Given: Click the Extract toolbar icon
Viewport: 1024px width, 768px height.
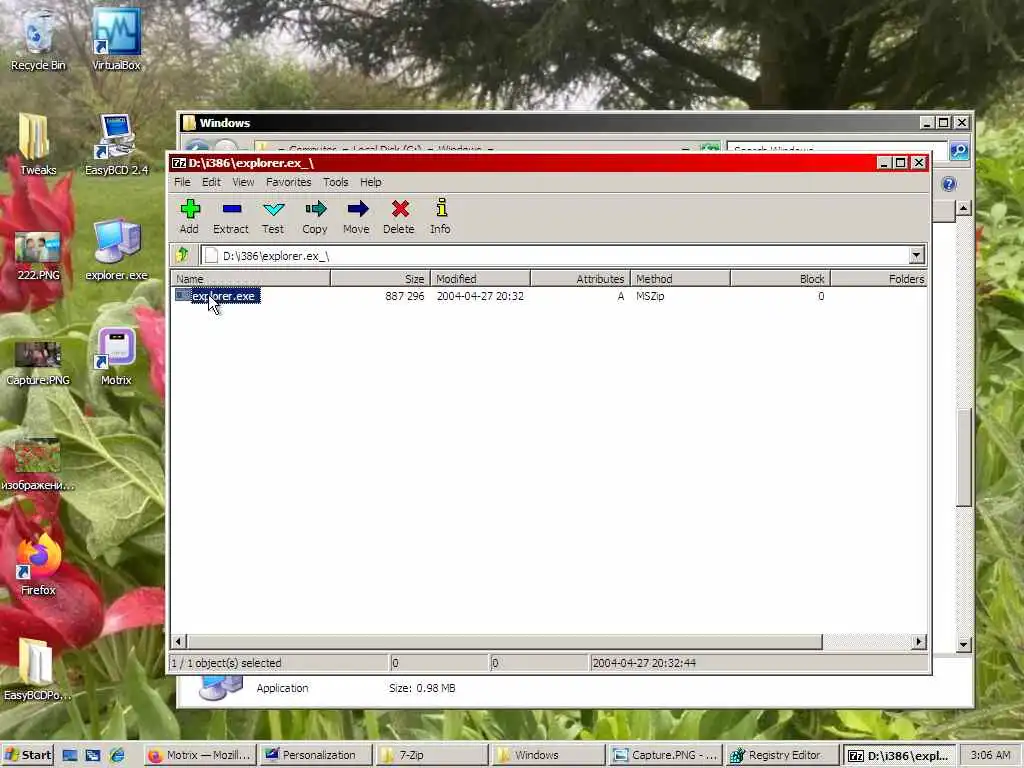Looking at the screenshot, I should [x=231, y=216].
